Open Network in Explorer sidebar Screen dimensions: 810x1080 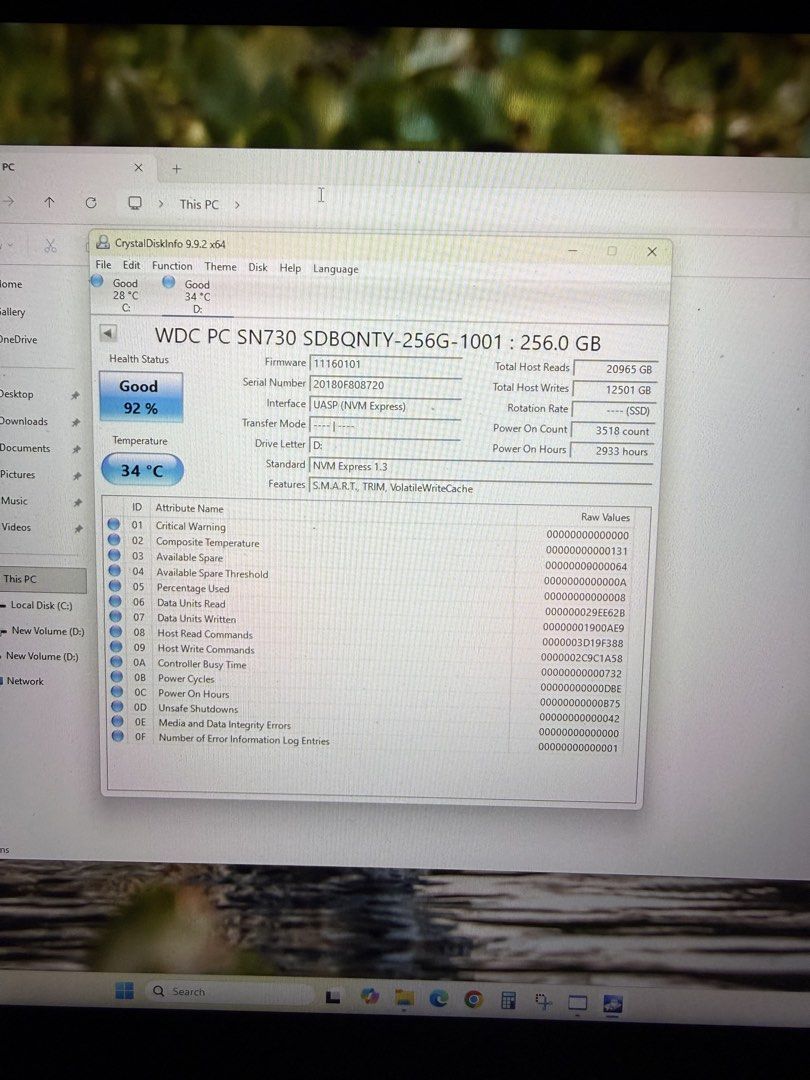pos(25,681)
